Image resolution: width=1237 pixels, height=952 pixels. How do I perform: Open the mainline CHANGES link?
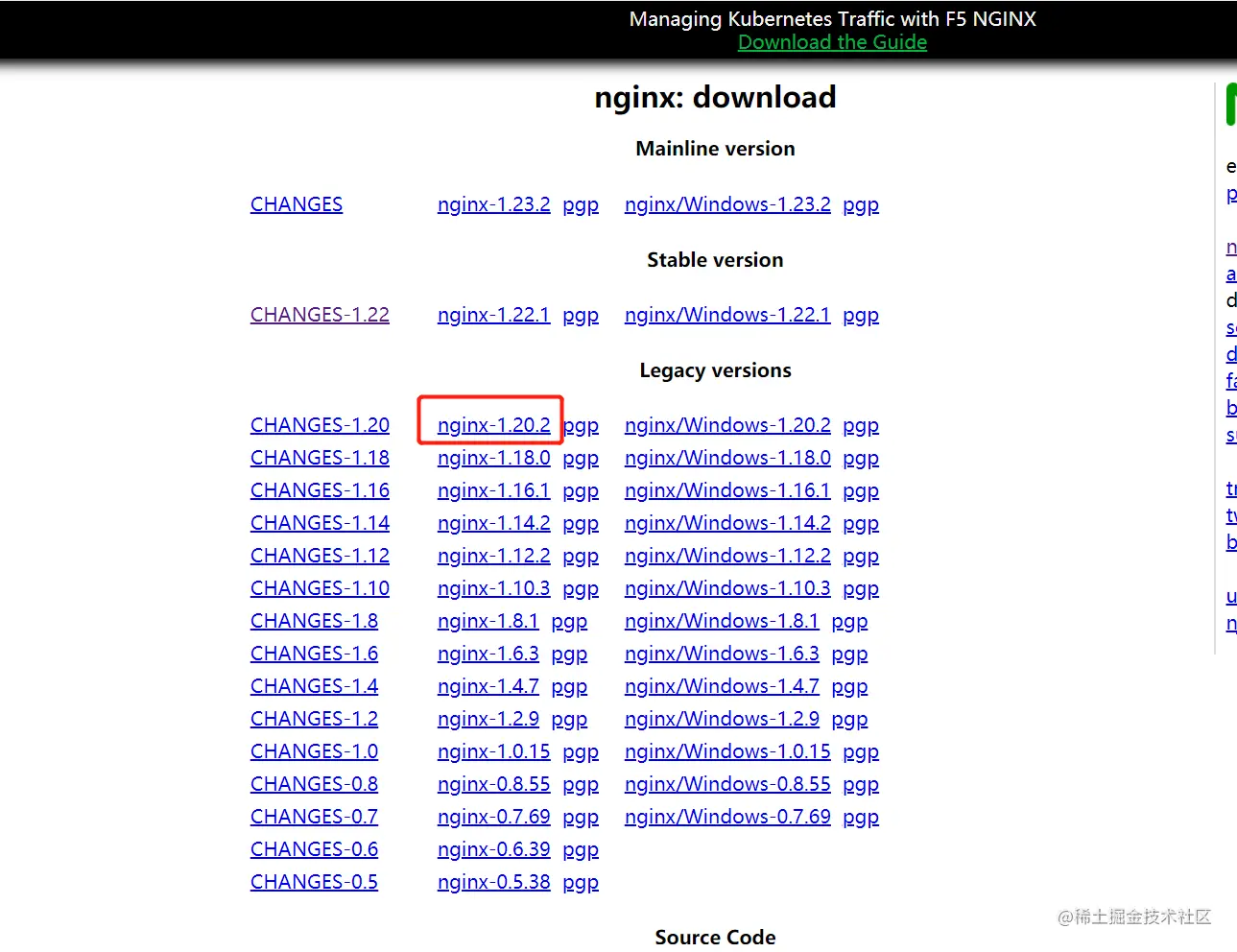coord(297,204)
